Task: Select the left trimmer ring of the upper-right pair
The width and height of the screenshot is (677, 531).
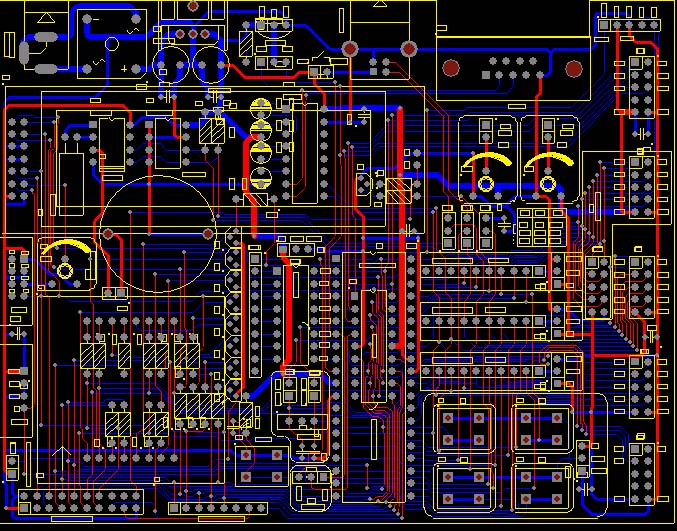Action: point(486,184)
